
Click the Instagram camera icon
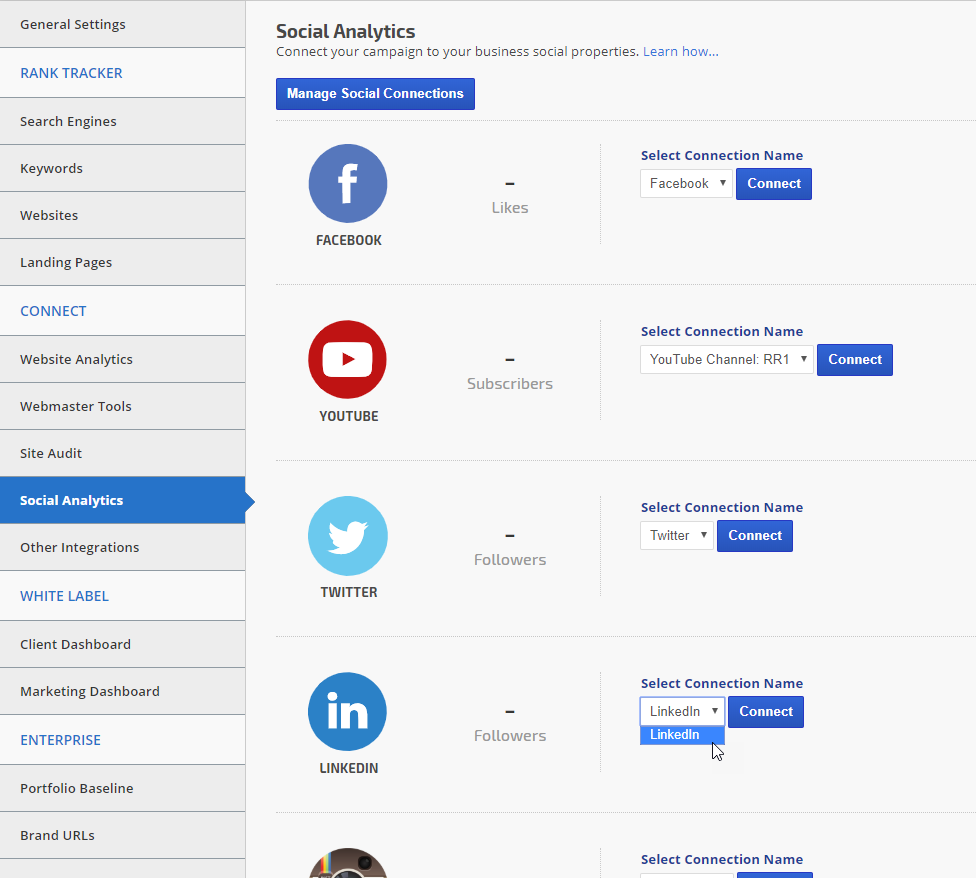tap(348, 863)
